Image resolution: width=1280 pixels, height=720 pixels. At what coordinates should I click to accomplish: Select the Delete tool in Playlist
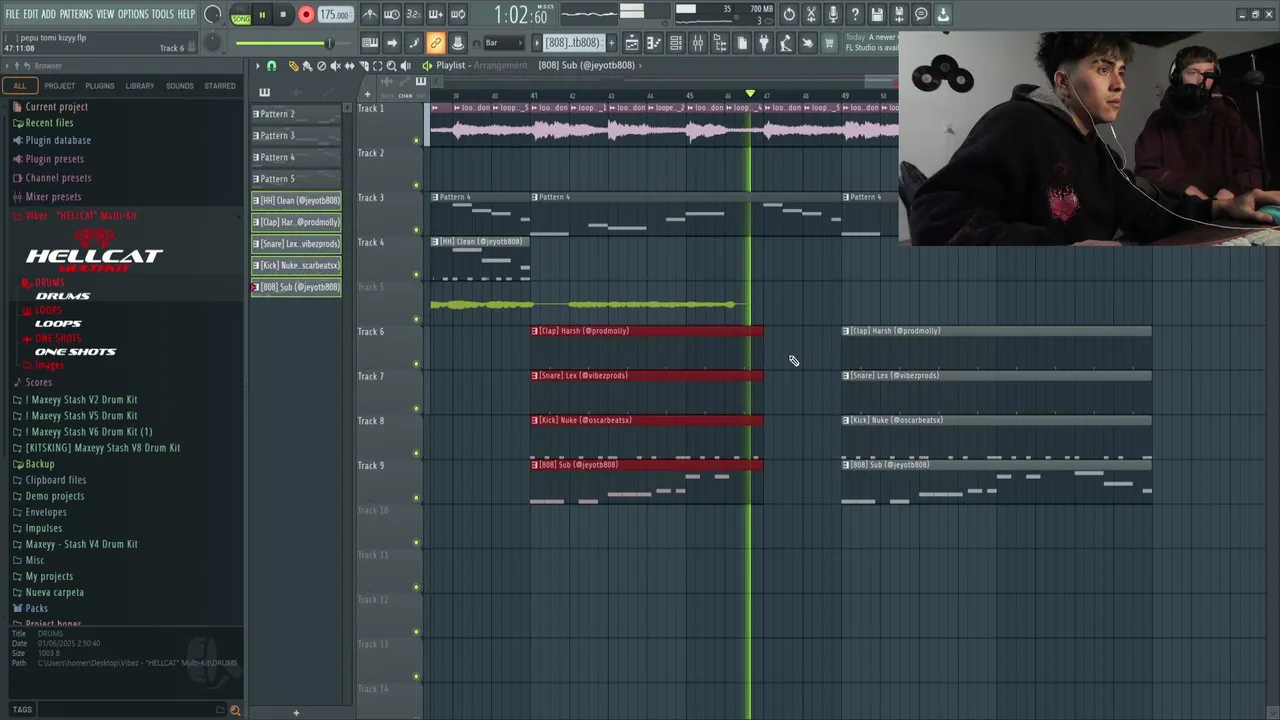coord(321,65)
